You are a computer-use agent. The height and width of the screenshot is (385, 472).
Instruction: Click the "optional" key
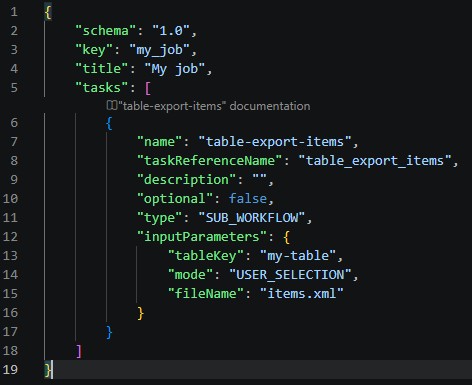[175, 199]
